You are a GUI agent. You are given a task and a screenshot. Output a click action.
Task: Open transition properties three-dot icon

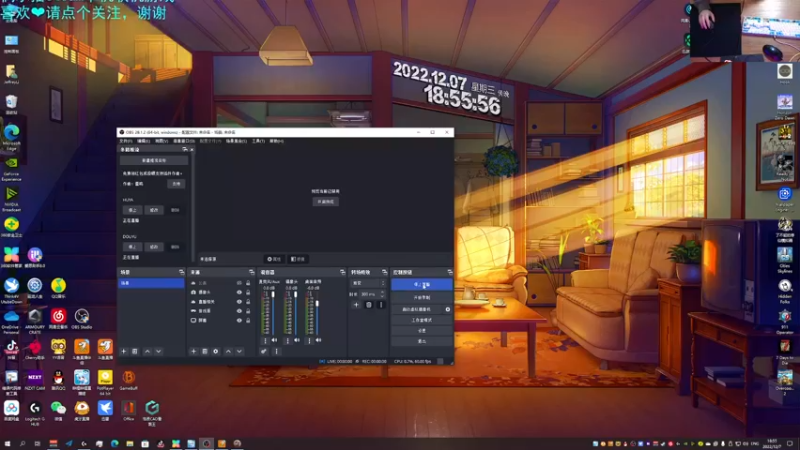pos(381,305)
